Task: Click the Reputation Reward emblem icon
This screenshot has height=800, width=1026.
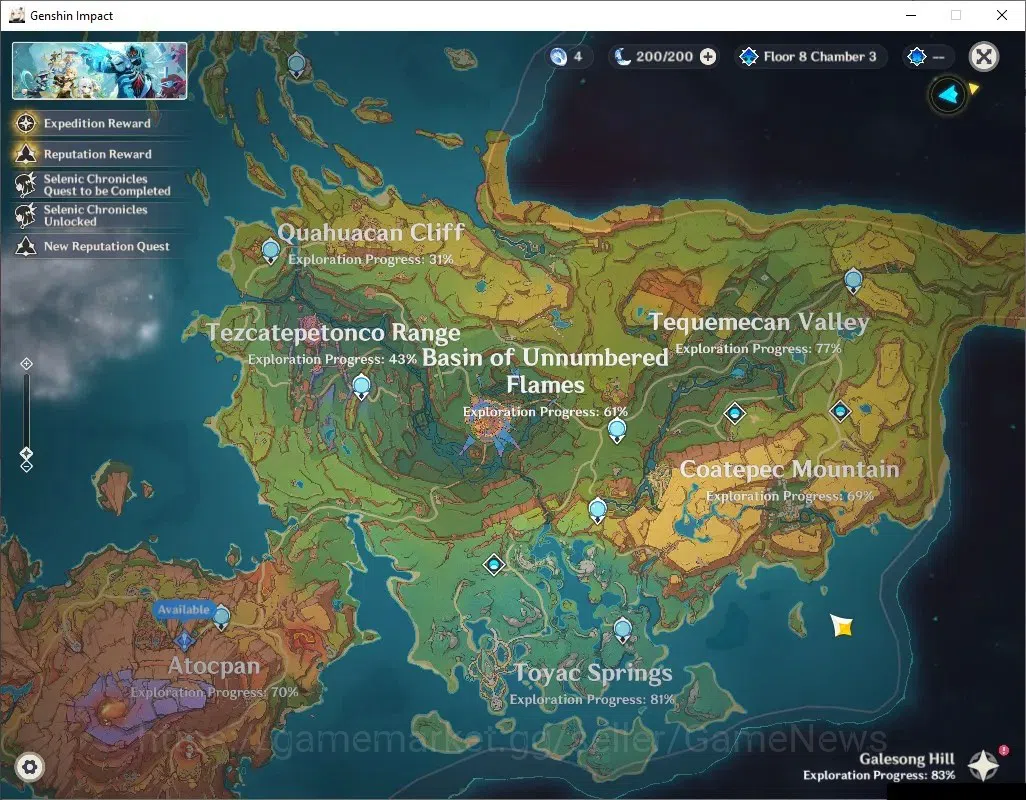Action: (26, 154)
